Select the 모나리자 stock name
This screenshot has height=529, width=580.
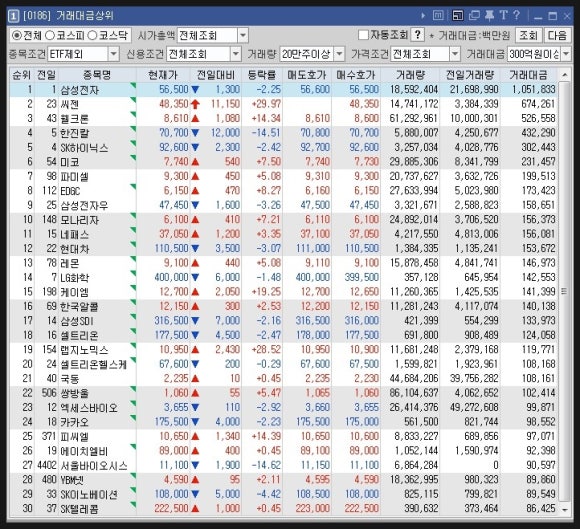click(80, 220)
